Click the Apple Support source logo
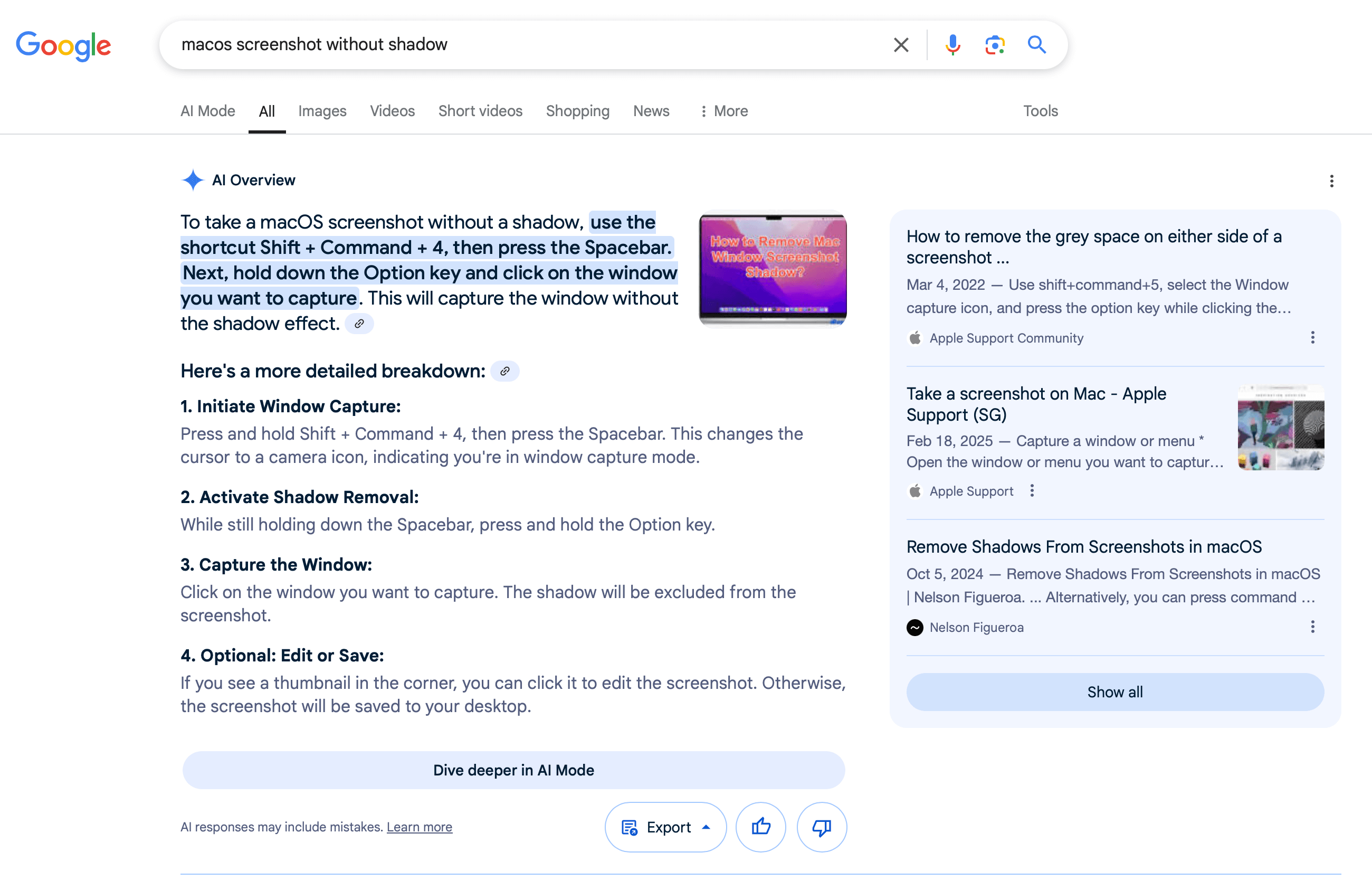This screenshot has height=890, width=1372. point(915,491)
